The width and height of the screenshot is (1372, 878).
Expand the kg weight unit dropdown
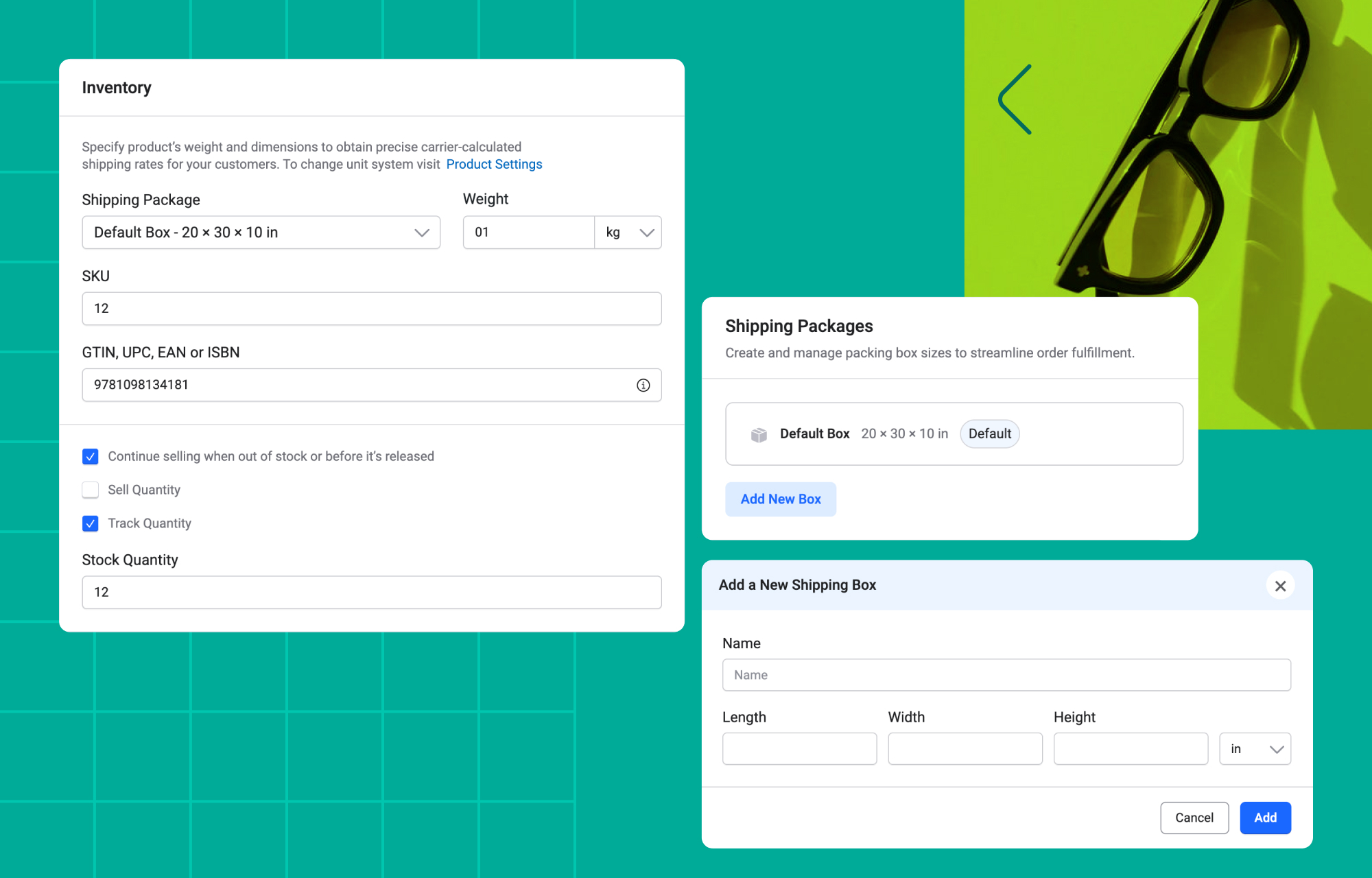(x=628, y=233)
